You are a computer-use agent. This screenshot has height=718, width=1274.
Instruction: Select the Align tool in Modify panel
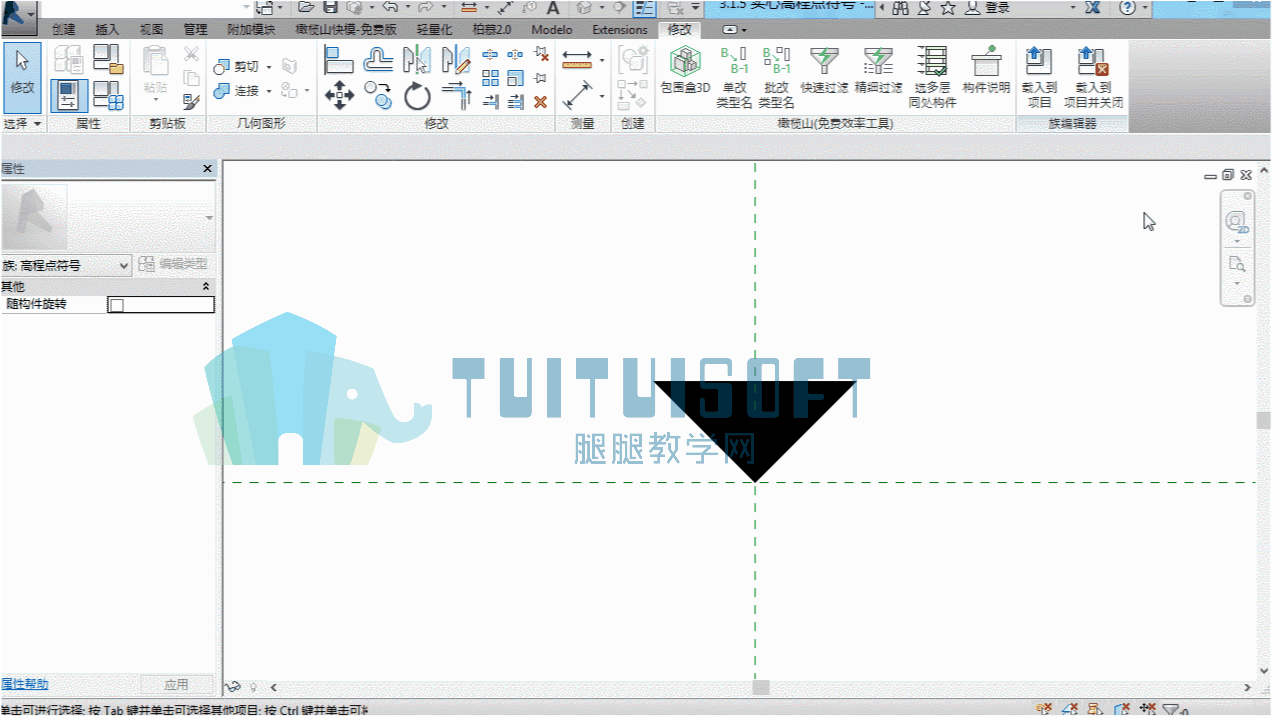[x=340, y=60]
